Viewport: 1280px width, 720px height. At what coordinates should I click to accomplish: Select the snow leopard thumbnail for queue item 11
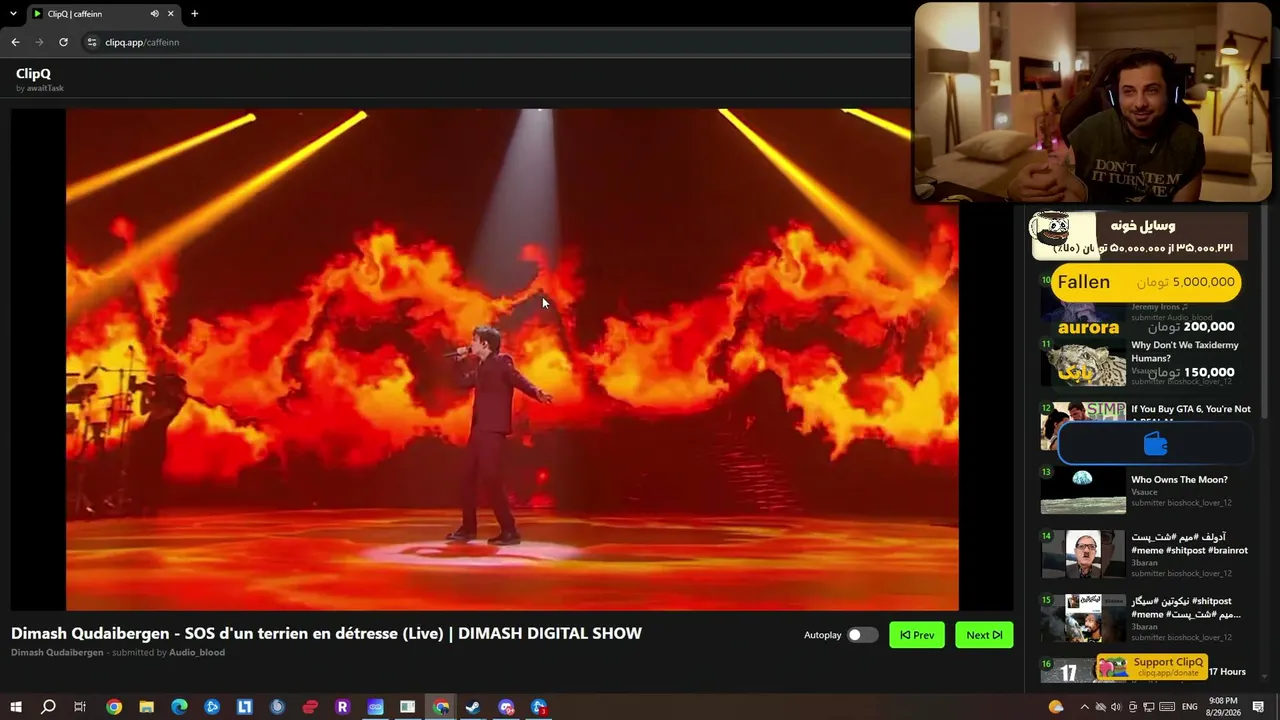[1083, 363]
